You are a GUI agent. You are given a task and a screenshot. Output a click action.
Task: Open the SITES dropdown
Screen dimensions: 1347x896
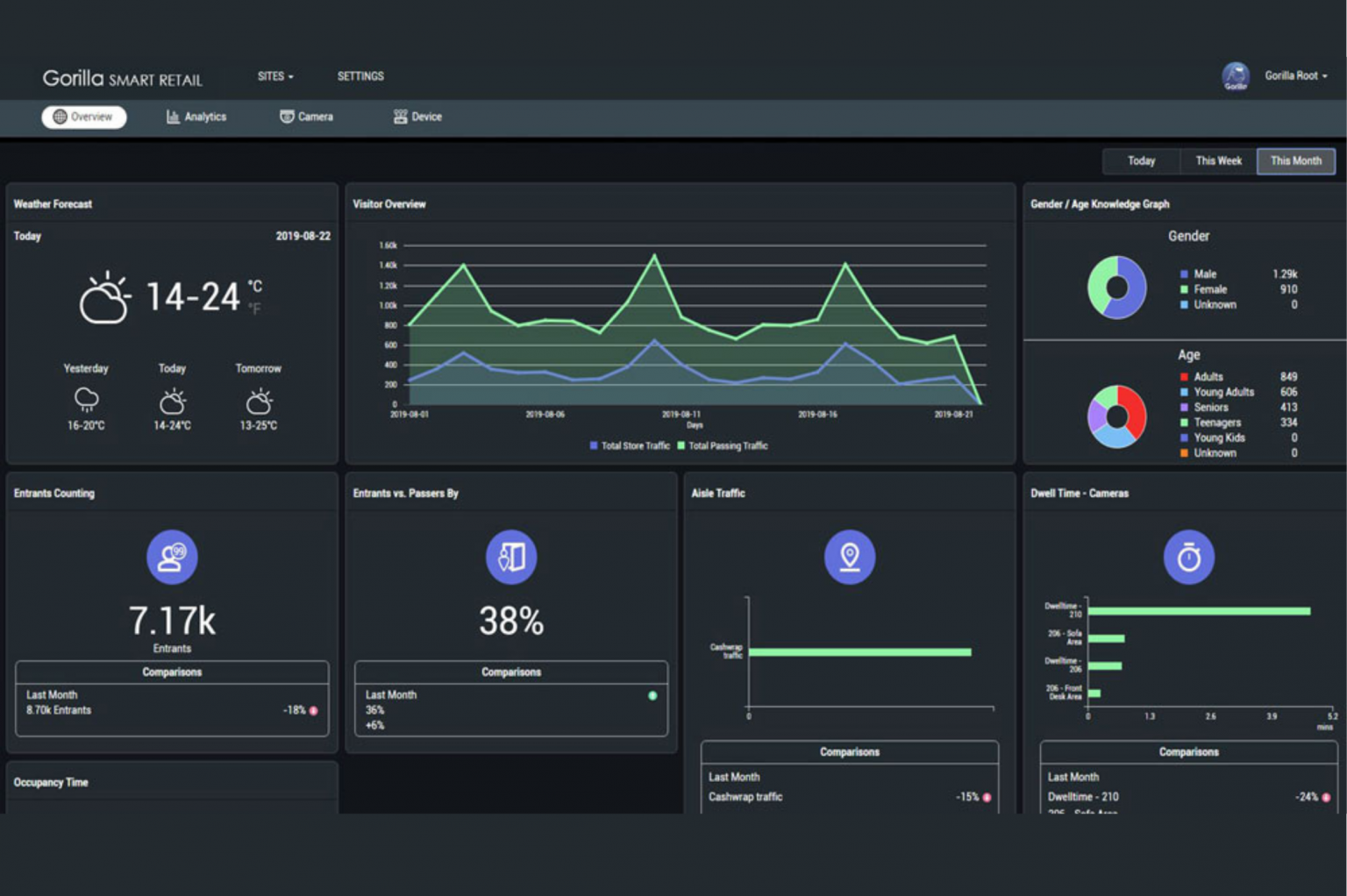pyautogui.click(x=274, y=76)
